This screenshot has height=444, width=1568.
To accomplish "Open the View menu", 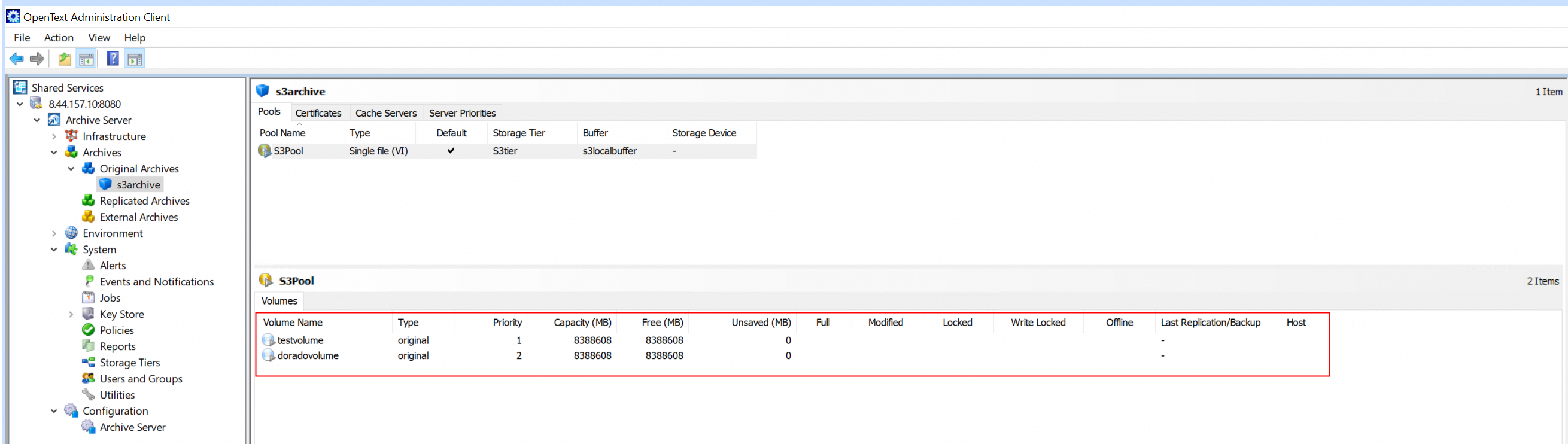I will point(99,37).
